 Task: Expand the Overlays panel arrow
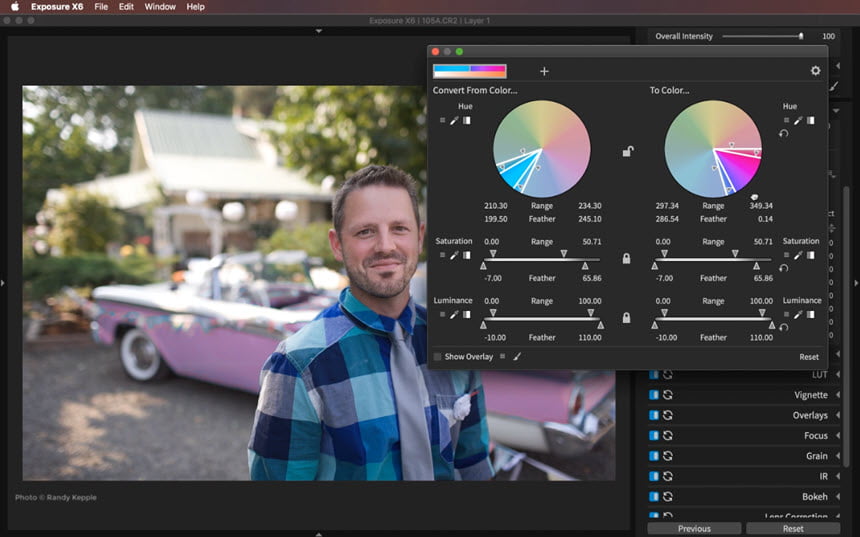pyautogui.click(x=838, y=415)
